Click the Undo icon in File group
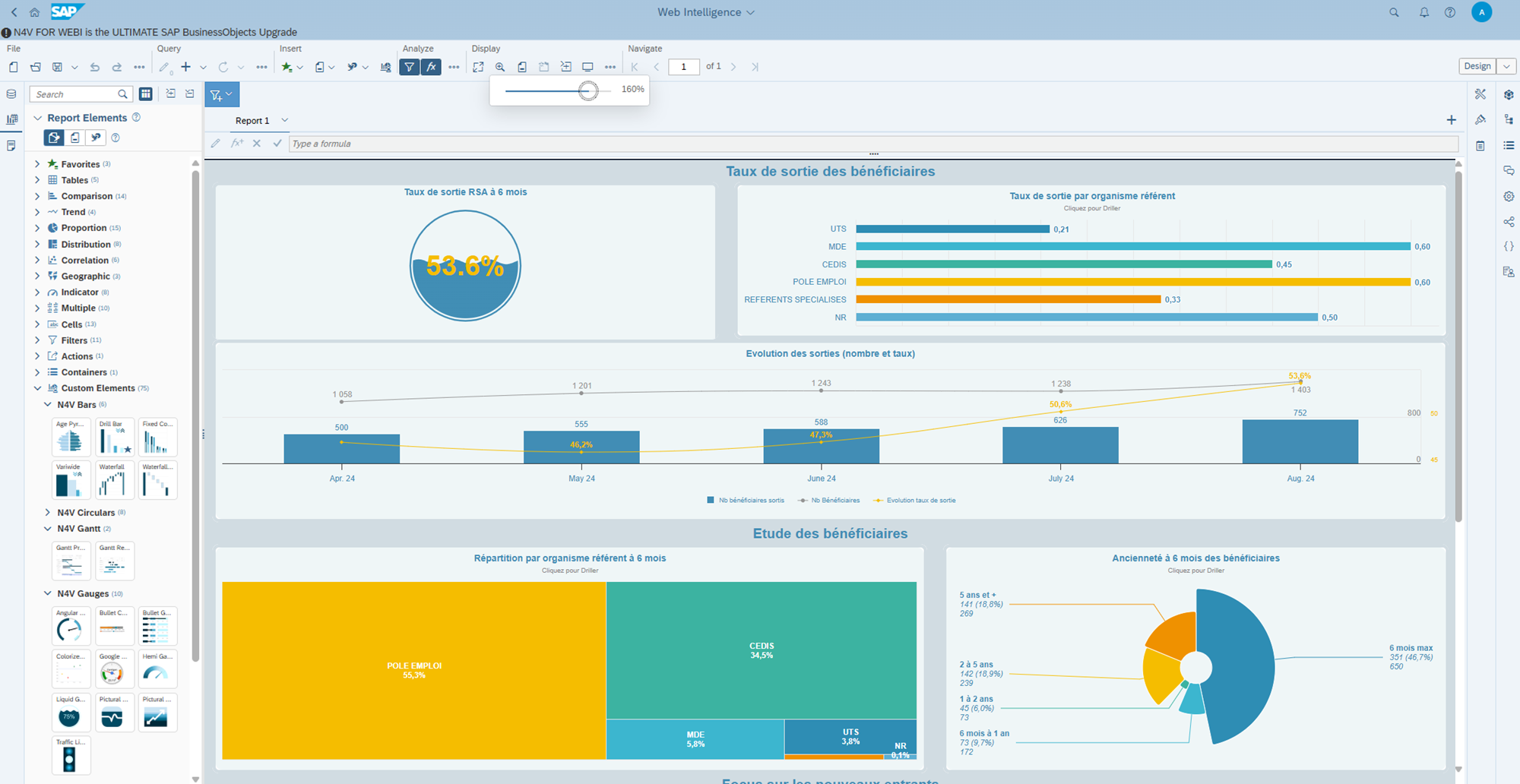The height and width of the screenshot is (784, 1520). pyautogui.click(x=95, y=67)
